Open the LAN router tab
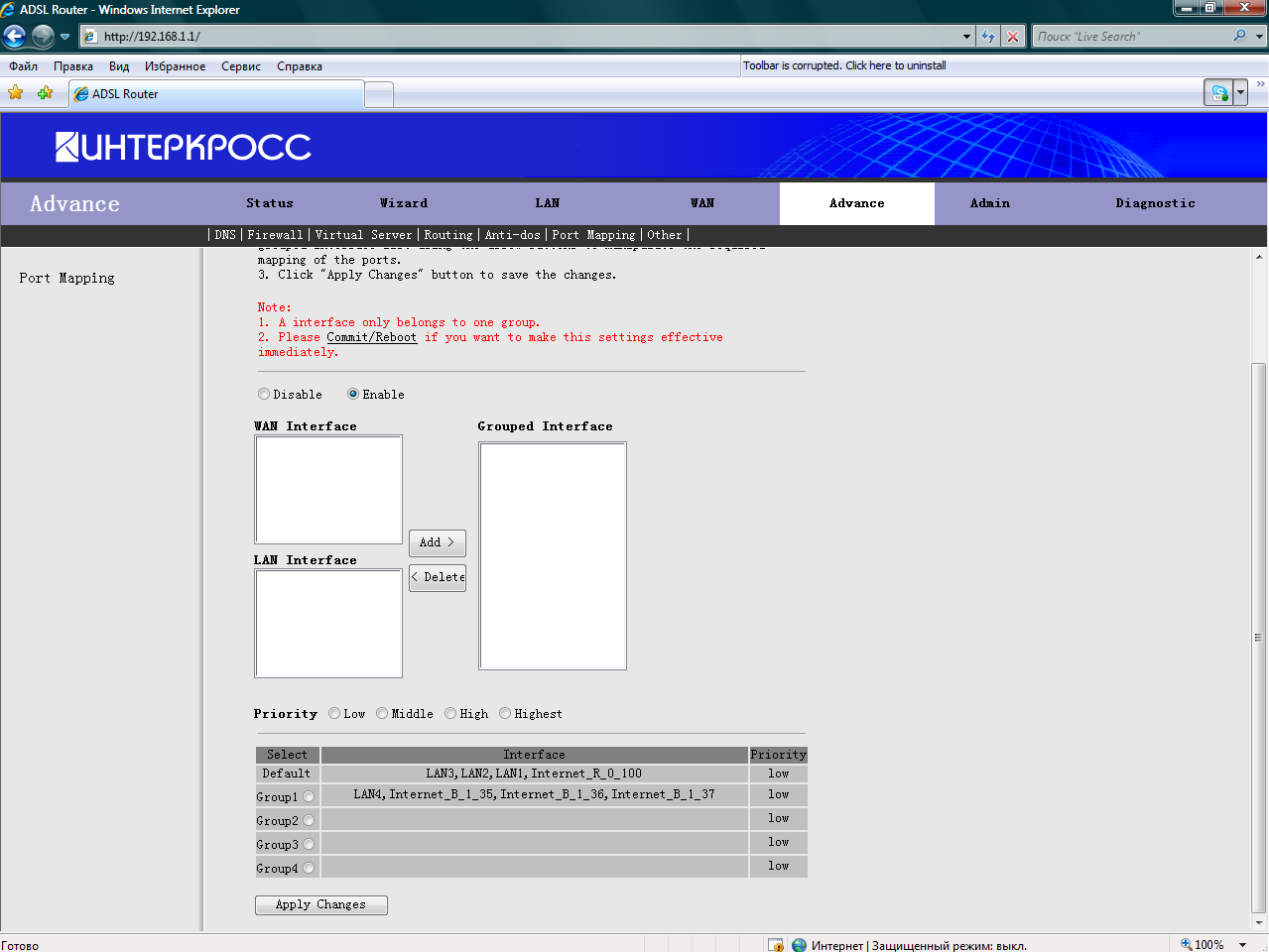The height and width of the screenshot is (952, 1269). coord(548,203)
